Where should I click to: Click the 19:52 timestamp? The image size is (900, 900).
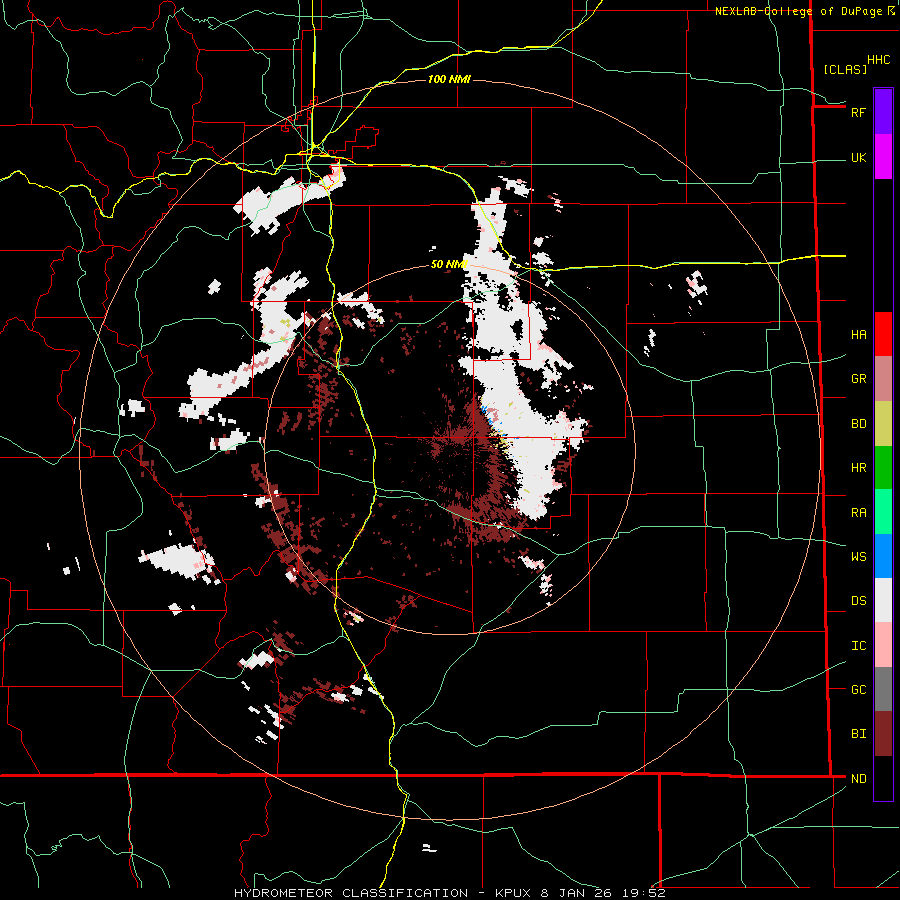click(x=642, y=893)
